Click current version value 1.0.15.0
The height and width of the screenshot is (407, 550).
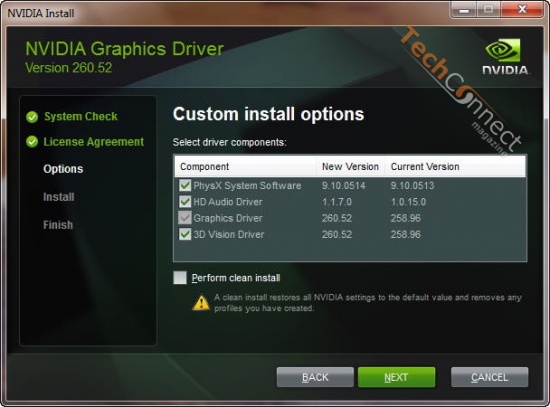pyautogui.click(x=408, y=202)
